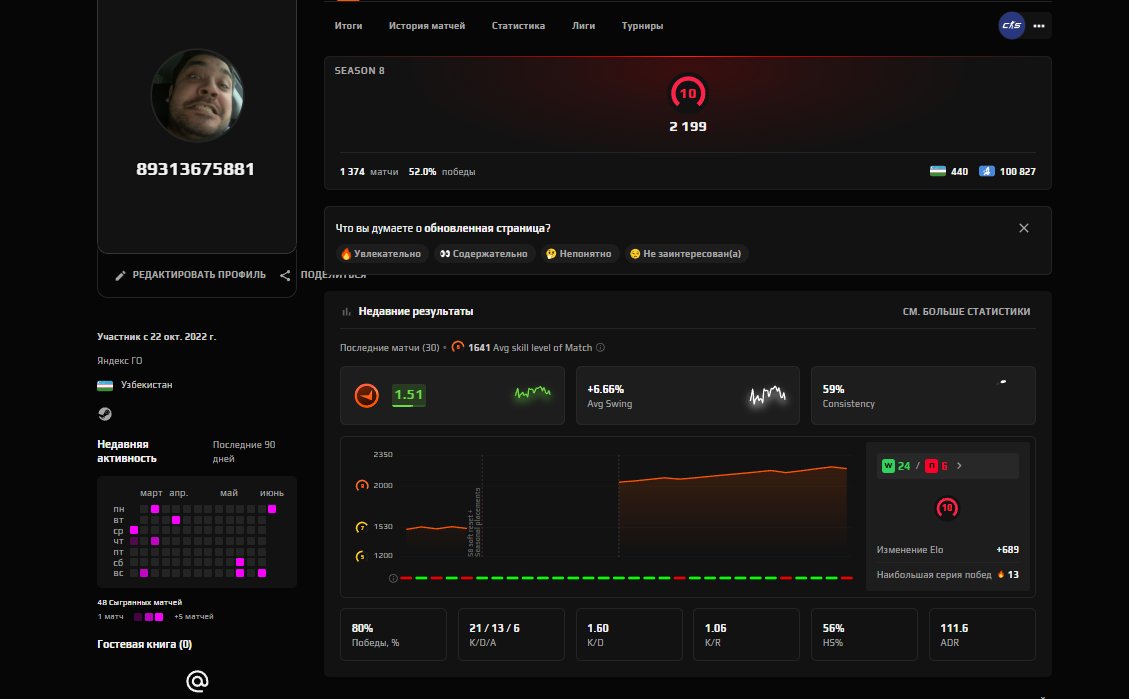Choose the Непонятно feedback option
Image resolution: width=1129 pixels, height=699 pixels.
tap(579, 253)
